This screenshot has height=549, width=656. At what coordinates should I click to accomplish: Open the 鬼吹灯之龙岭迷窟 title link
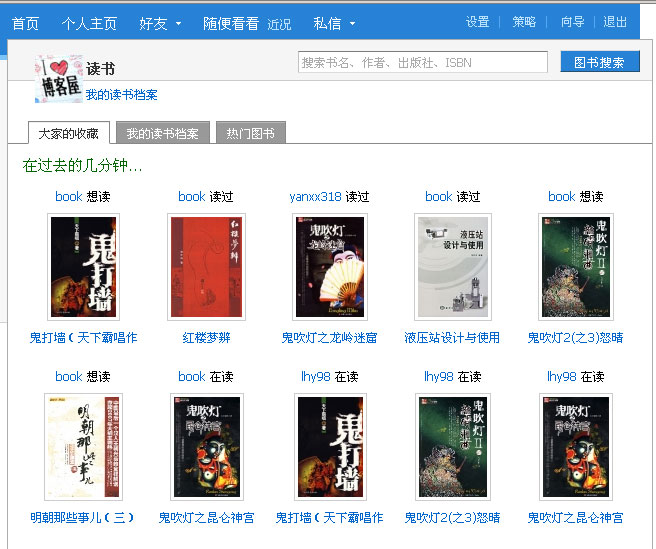pyautogui.click(x=329, y=337)
